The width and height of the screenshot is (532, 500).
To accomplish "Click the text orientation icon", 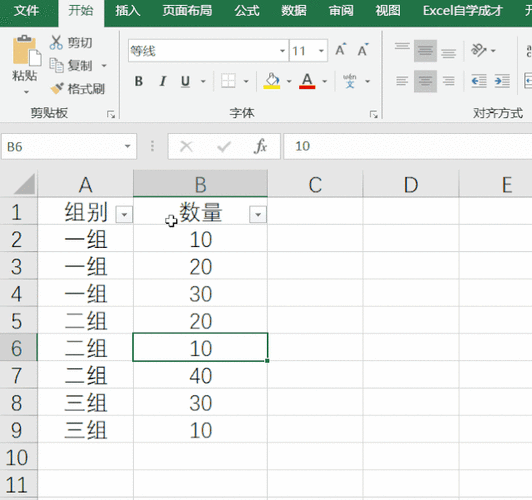I will (478, 50).
